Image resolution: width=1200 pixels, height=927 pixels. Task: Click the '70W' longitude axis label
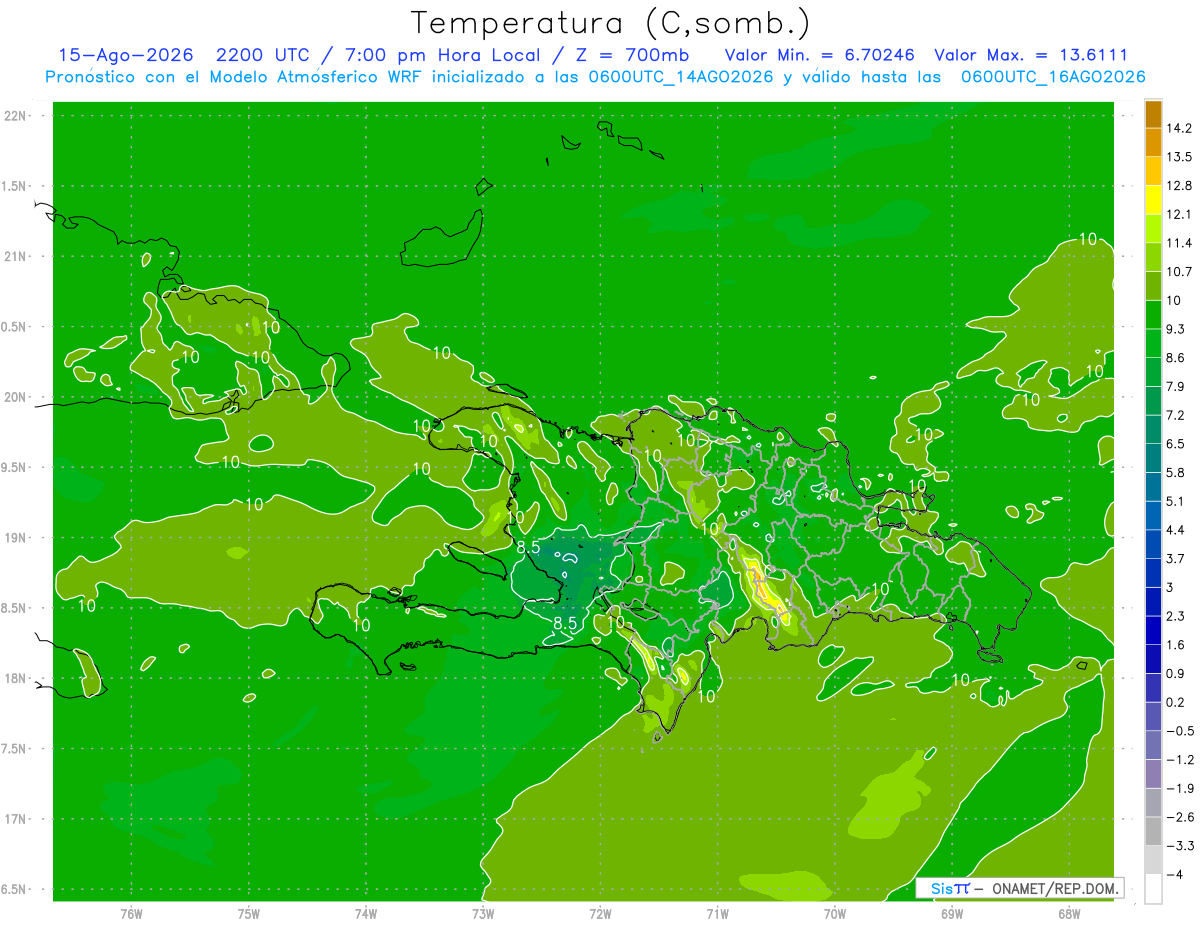click(835, 913)
